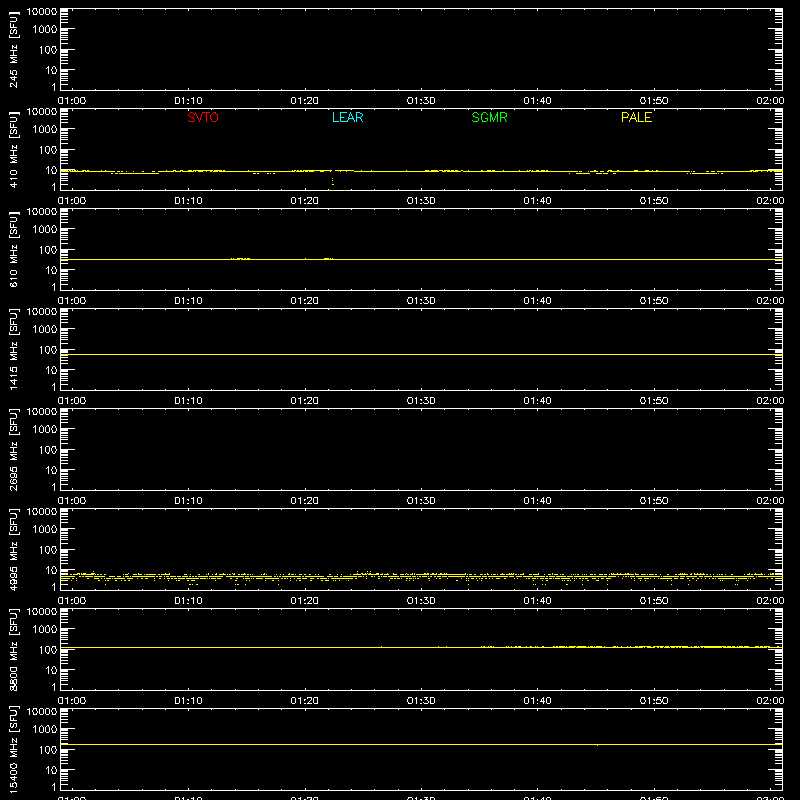Click 01:00 under the 1415 MHz panel
This screenshot has height=800, width=800.
(72, 401)
